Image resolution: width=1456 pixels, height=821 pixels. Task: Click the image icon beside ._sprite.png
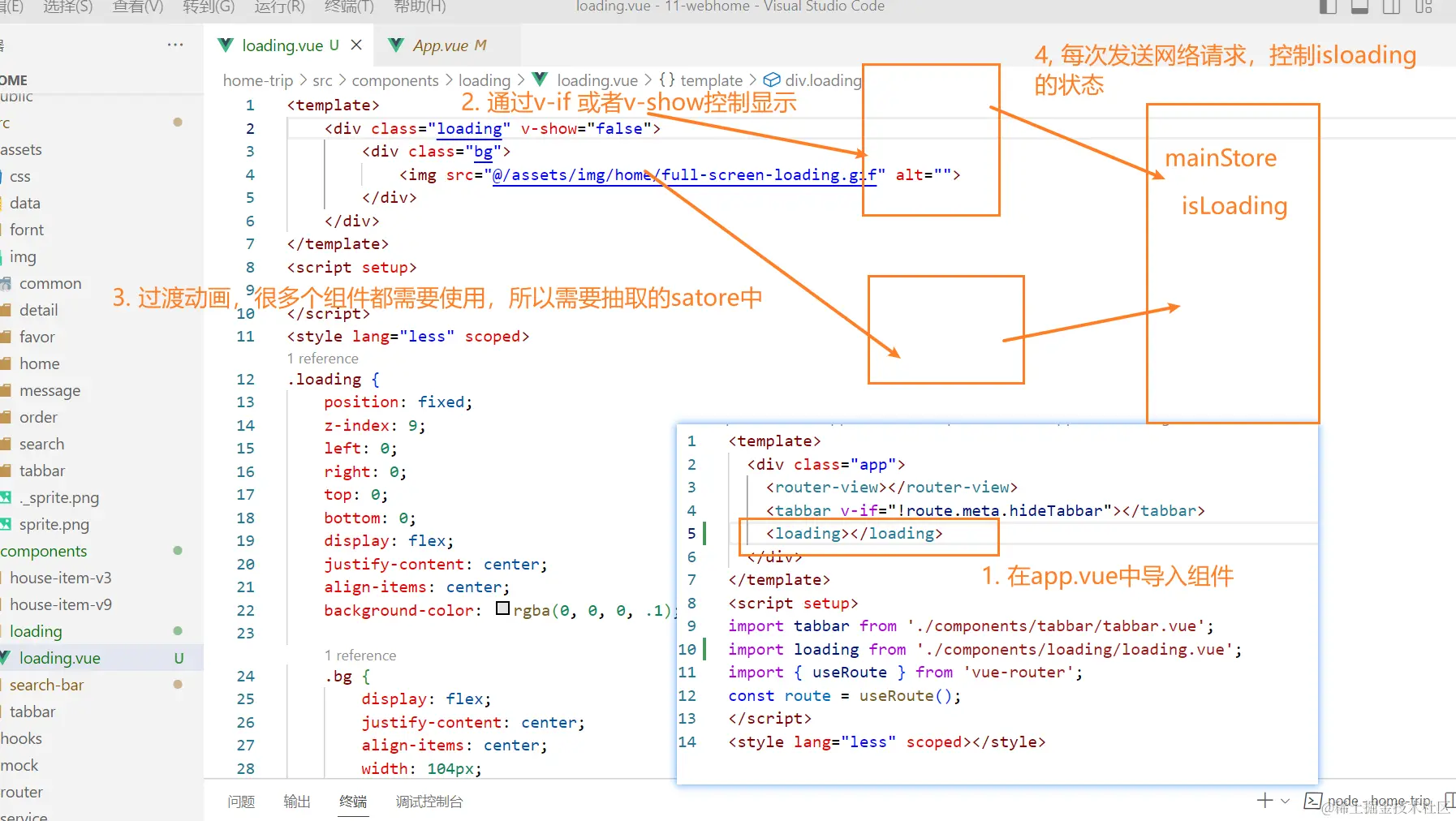pos(6,497)
